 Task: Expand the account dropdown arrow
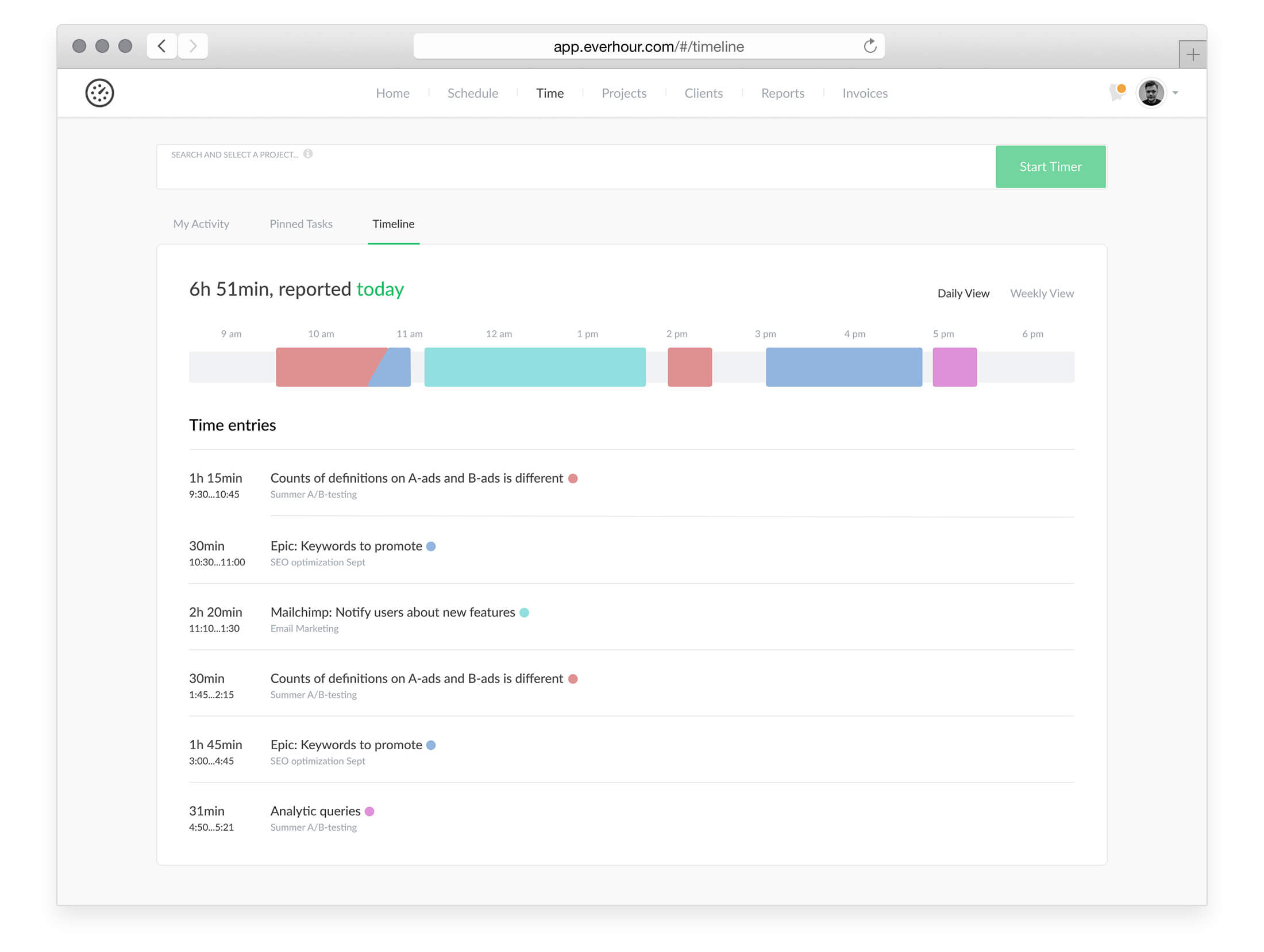coord(1176,93)
